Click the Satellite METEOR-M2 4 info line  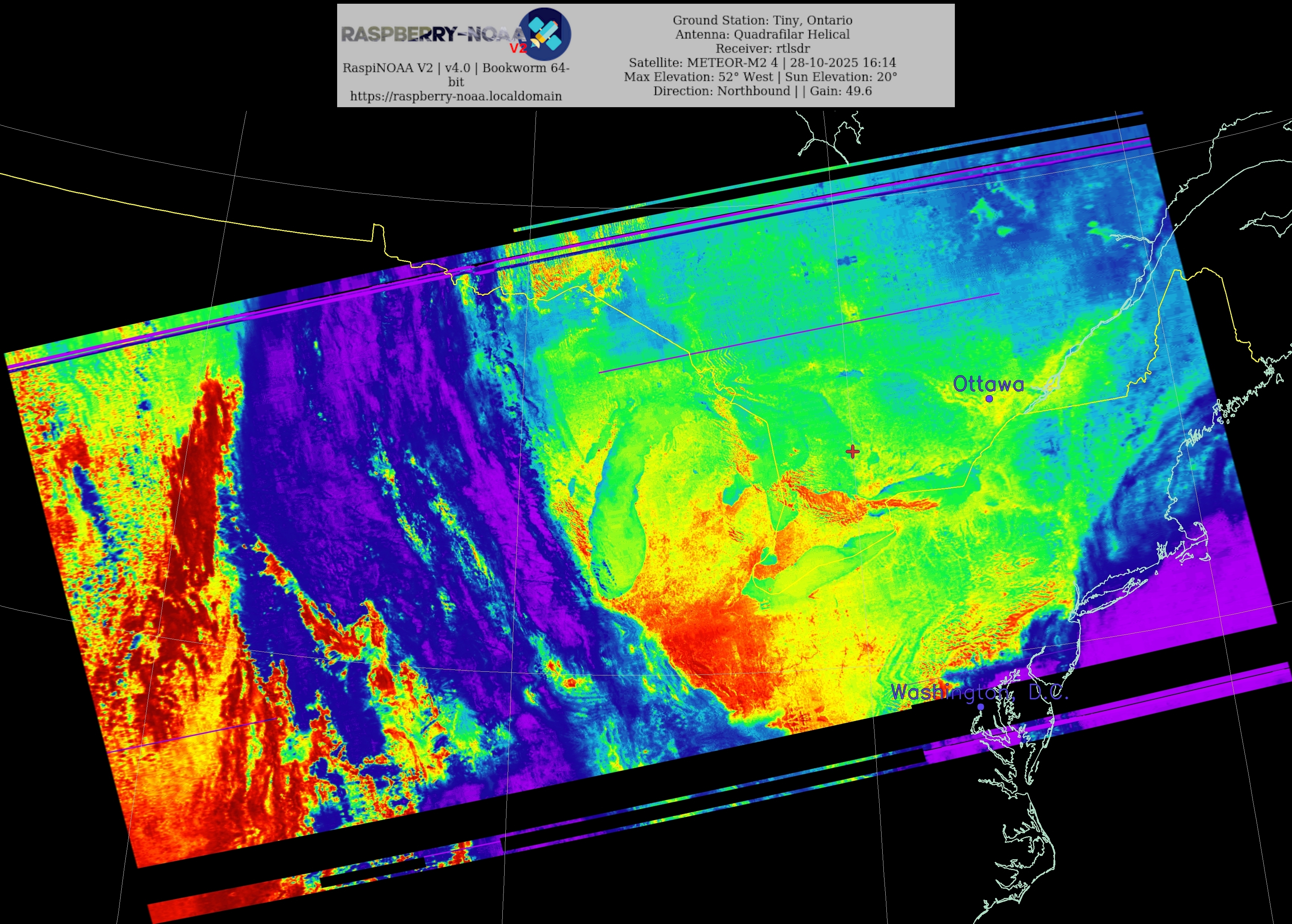(x=762, y=63)
